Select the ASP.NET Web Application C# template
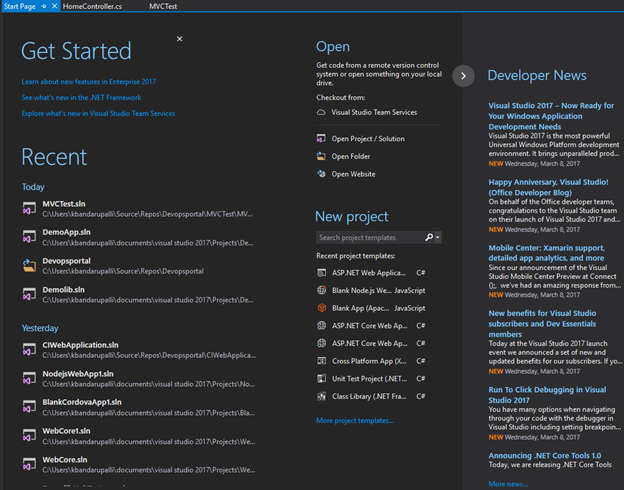This screenshot has height=490, width=624. coord(371,273)
